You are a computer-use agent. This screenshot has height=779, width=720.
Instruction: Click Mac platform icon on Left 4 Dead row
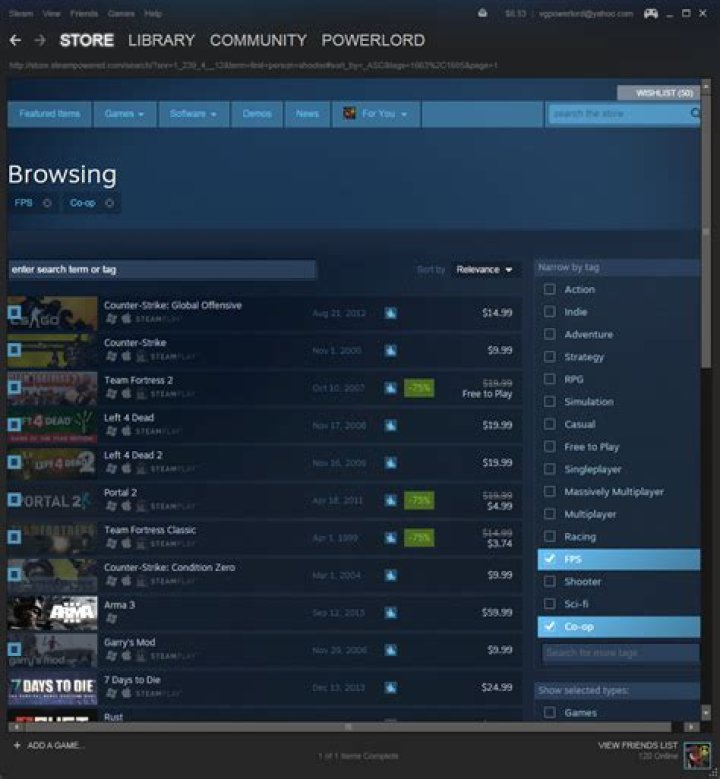click(127, 431)
